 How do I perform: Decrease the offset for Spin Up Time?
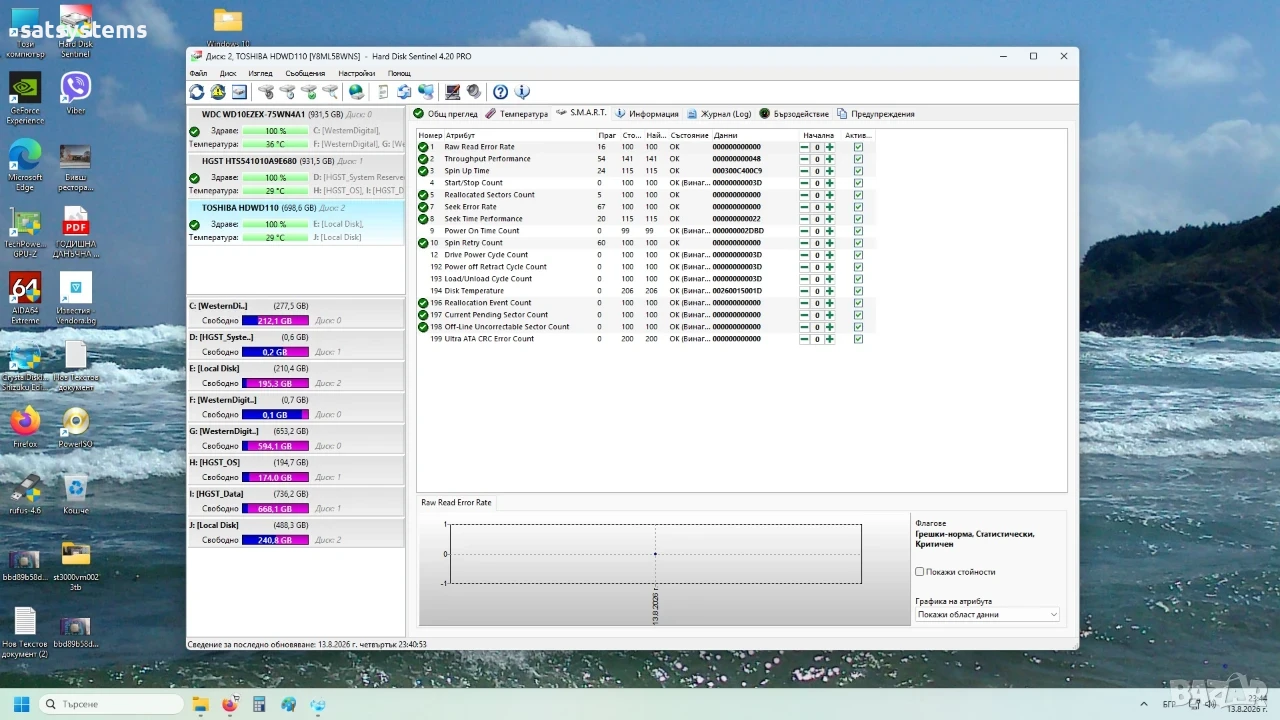(804, 171)
